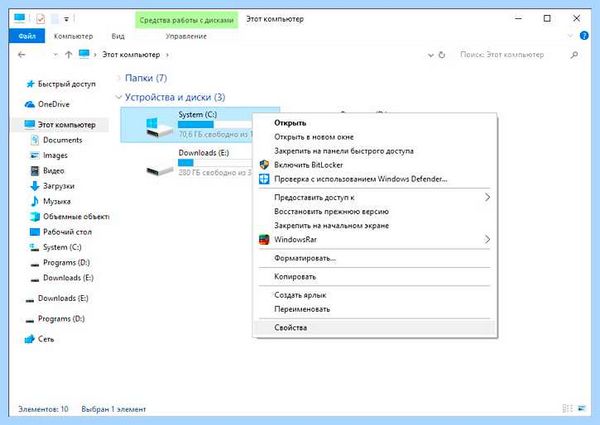Click the Downloads (E:) drive icon in main pane
The height and width of the screenshot is (425, 600).
tap(160, 168)
